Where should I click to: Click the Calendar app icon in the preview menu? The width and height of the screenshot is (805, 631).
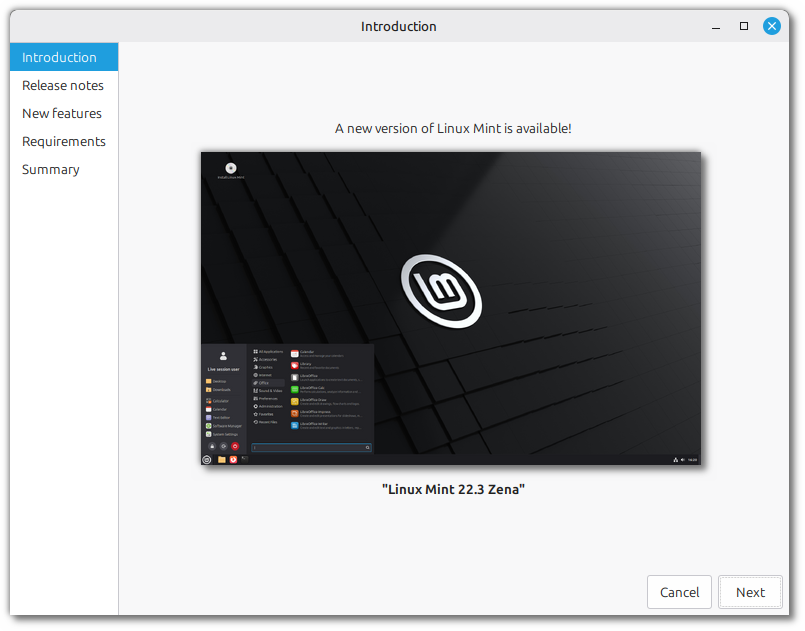294,353
